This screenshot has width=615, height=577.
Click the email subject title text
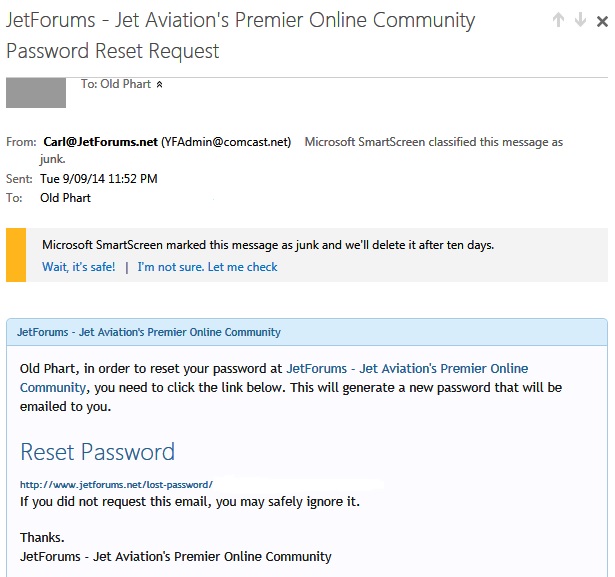pyautogui.click(x=240, y=35)
